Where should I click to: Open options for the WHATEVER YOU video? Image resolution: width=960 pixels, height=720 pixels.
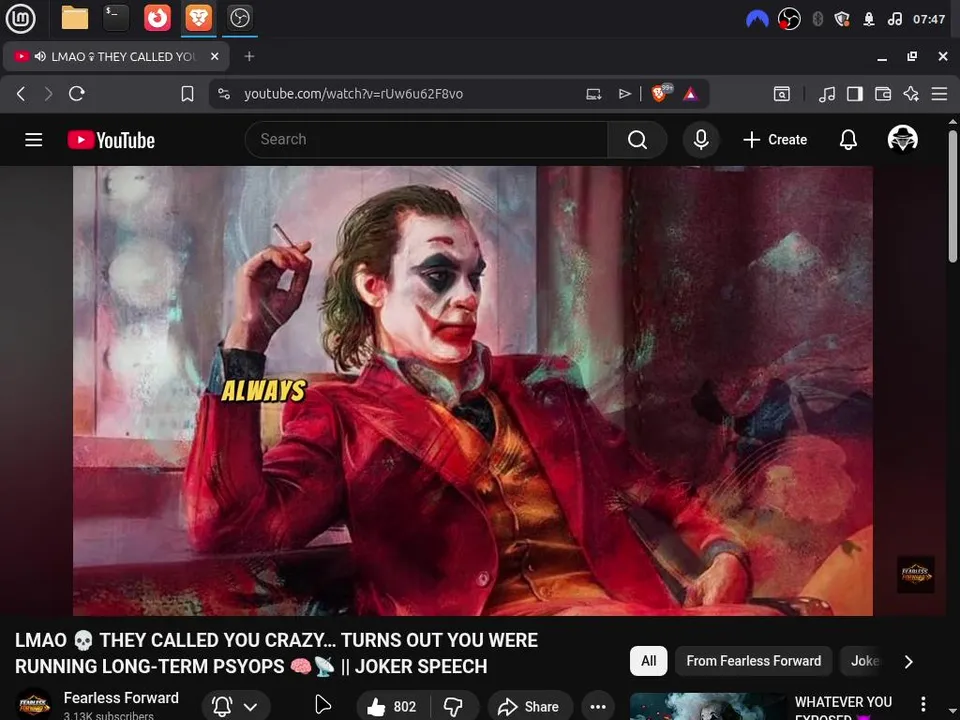pos(923,704)
